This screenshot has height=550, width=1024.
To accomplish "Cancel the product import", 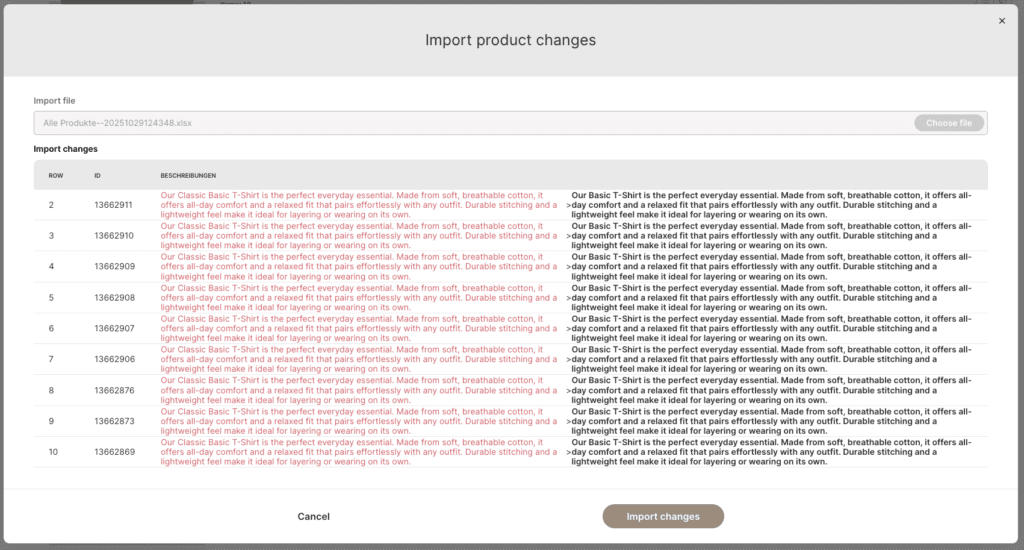I will tap(313, 516).
